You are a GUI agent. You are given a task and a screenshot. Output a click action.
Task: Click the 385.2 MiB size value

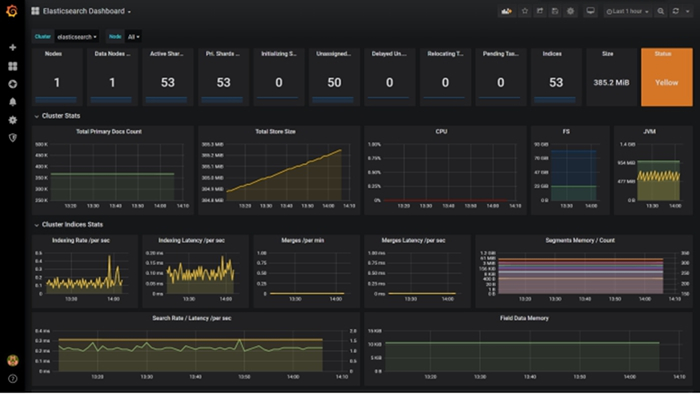[x=611, y=83]
